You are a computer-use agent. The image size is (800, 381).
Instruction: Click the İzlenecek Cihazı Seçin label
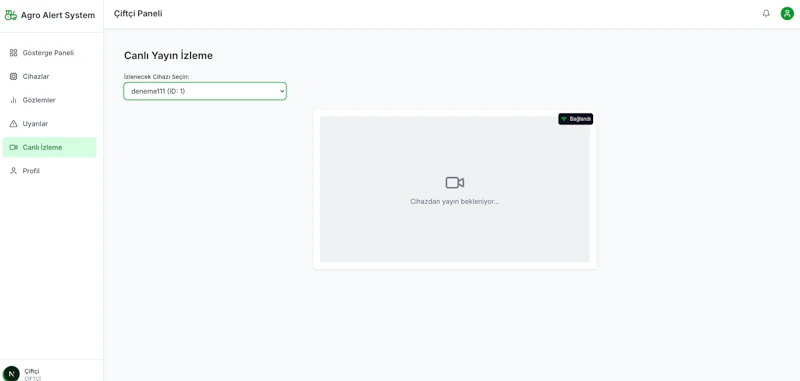157,77
